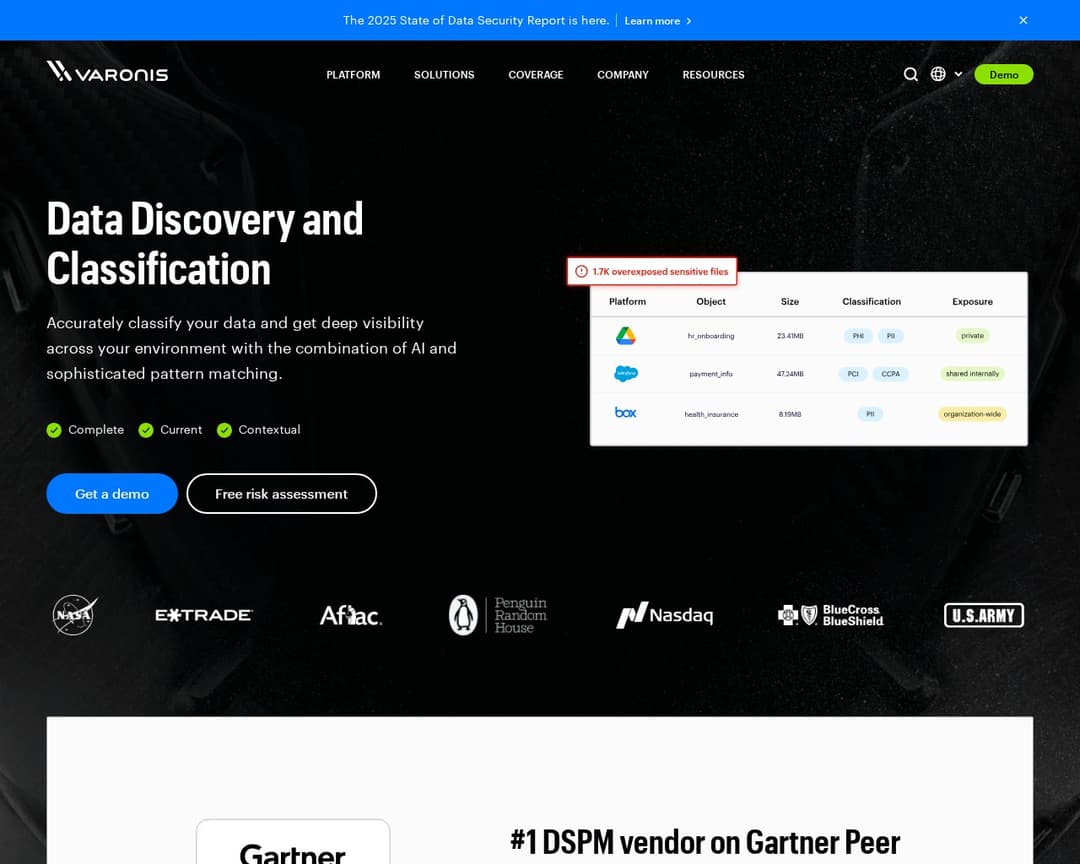Click the Classification column header

pyautogui.click(x=871, y=302)
